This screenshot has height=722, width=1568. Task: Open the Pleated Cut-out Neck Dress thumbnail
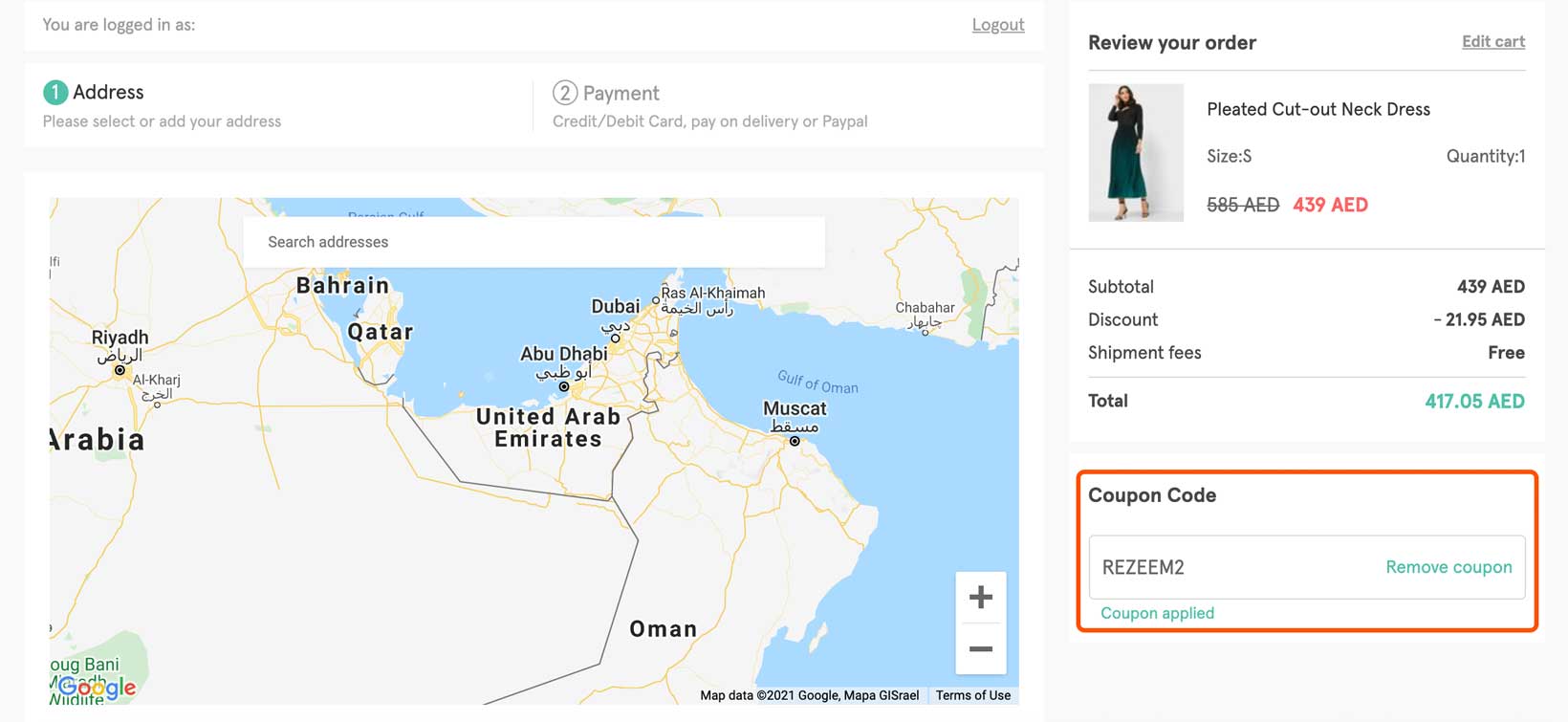click(x=1136, y=153)
